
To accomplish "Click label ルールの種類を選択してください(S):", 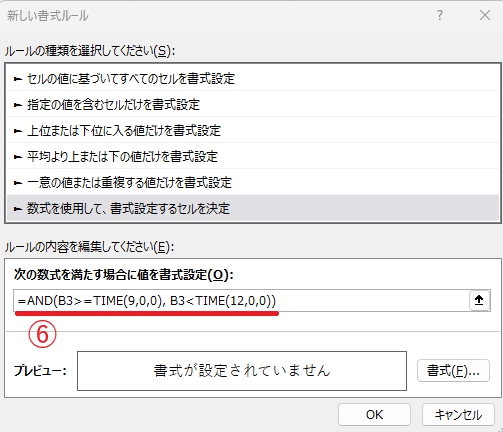I will 90,51.
